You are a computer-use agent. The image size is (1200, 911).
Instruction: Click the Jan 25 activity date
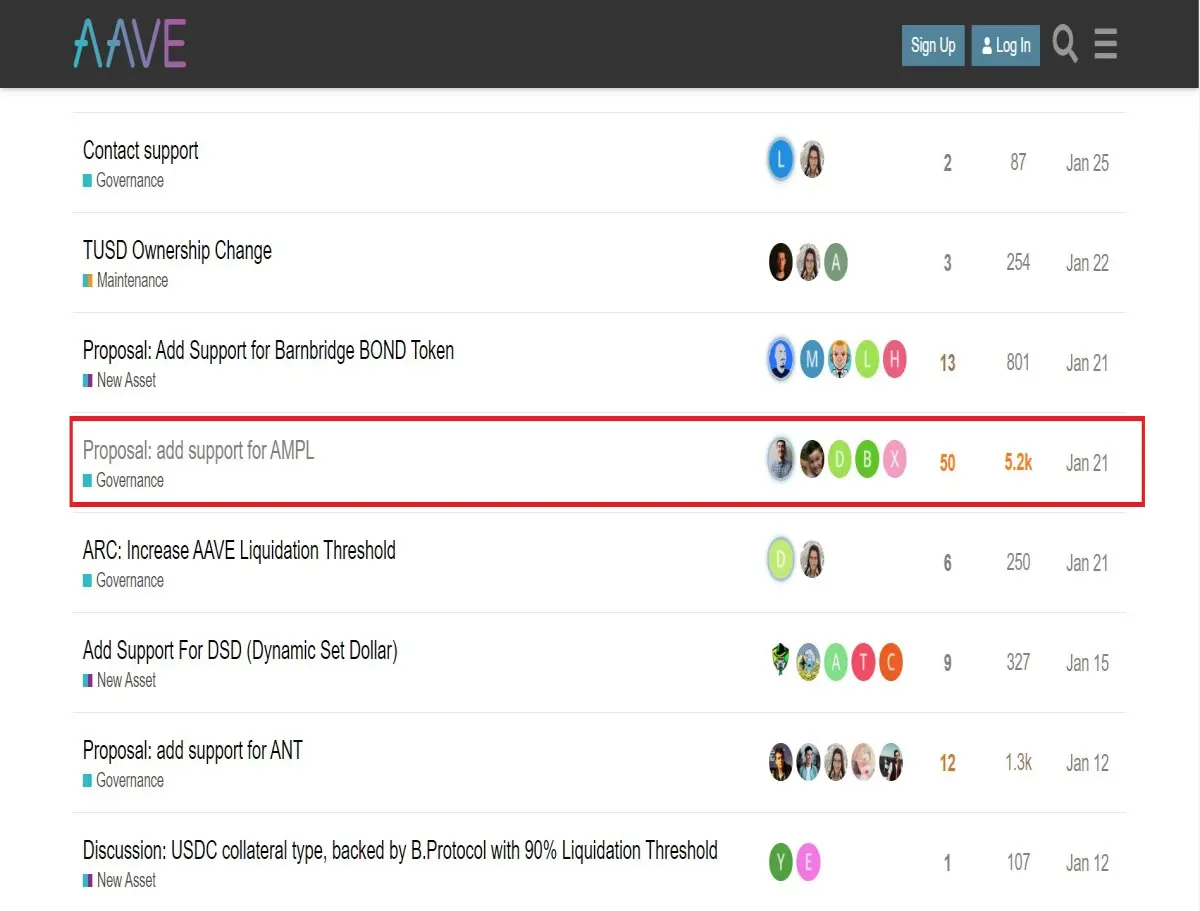pyautogui.click(x=1087, y=163)
